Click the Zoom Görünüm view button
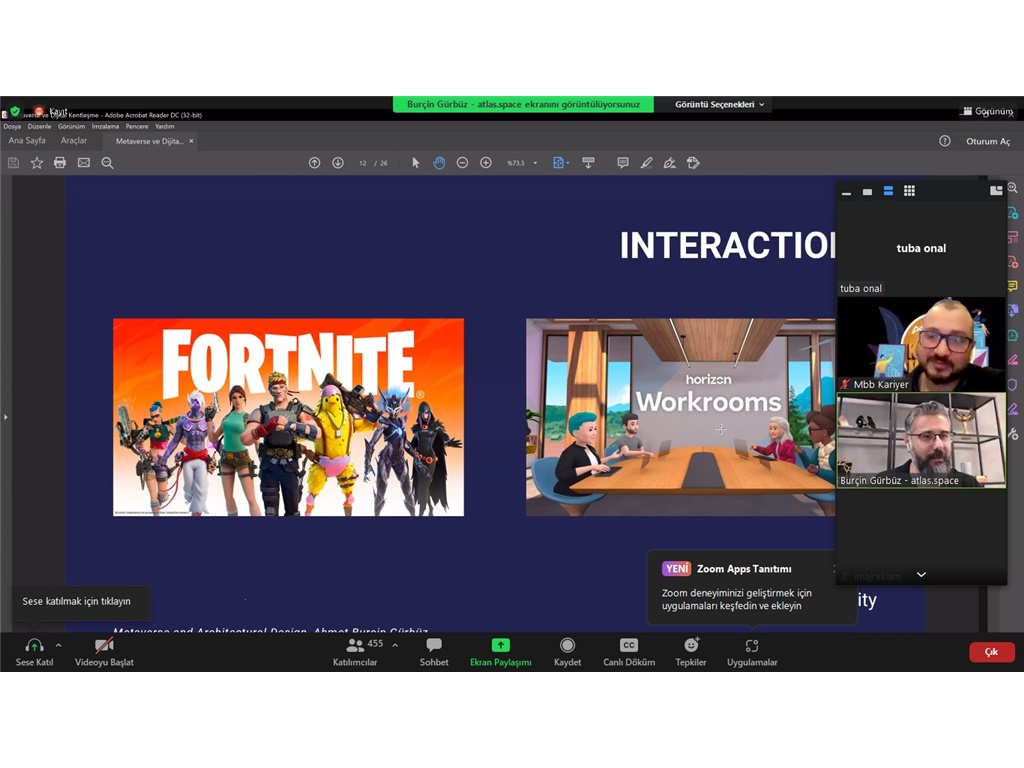This screenshot has height=768, width=1024. (x=987, y=112)
